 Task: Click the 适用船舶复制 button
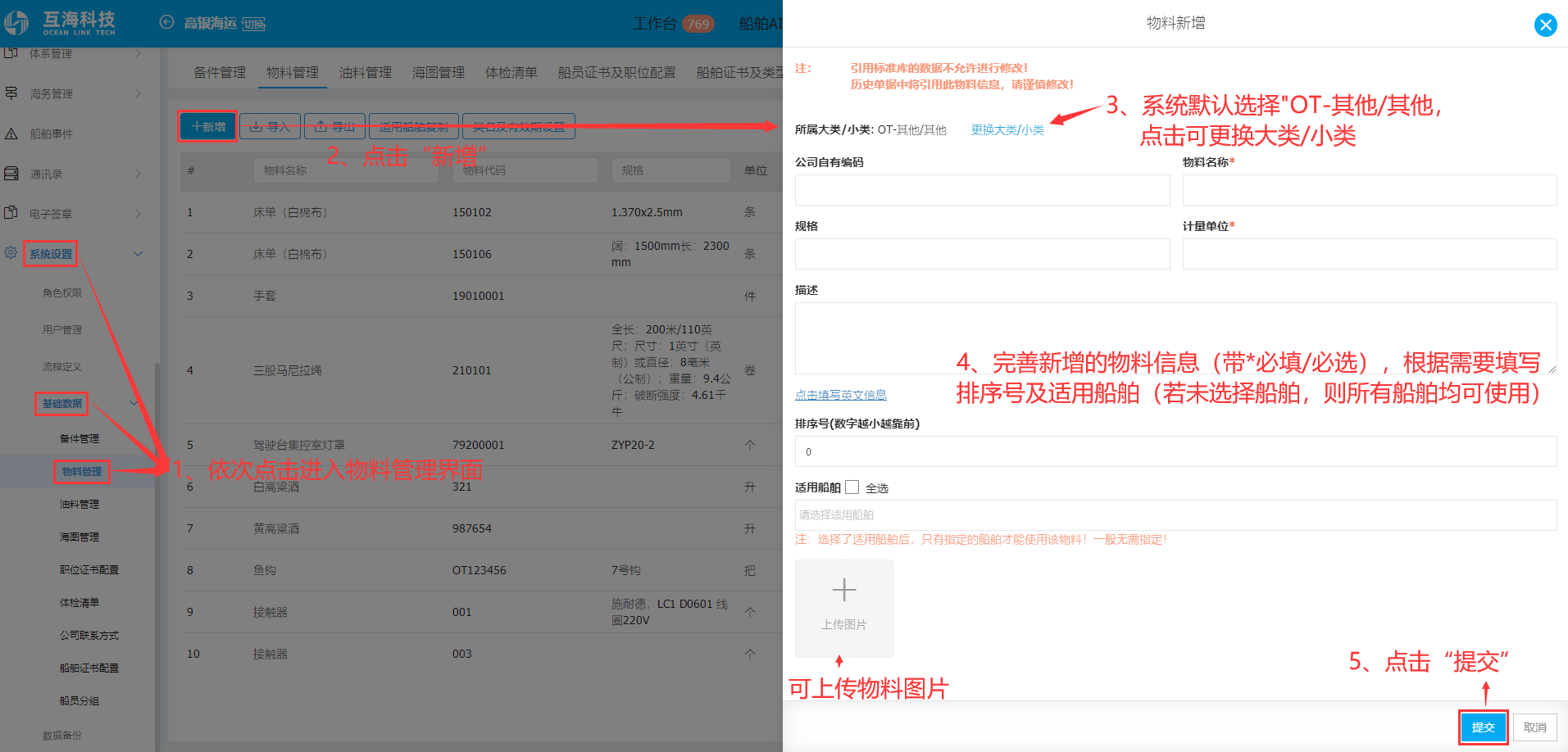(414, 127)
